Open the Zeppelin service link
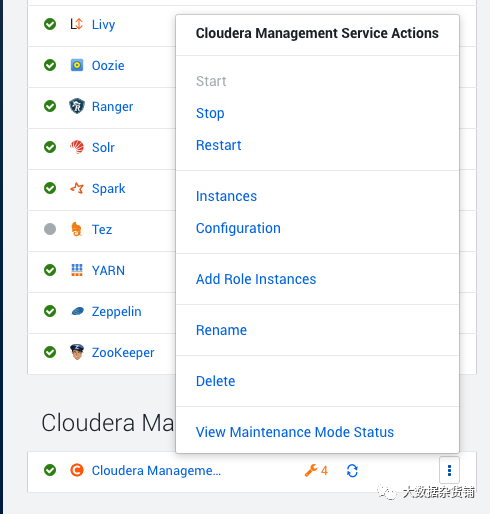This screenshot has height=514, width=490. click(x=116, y=312)
